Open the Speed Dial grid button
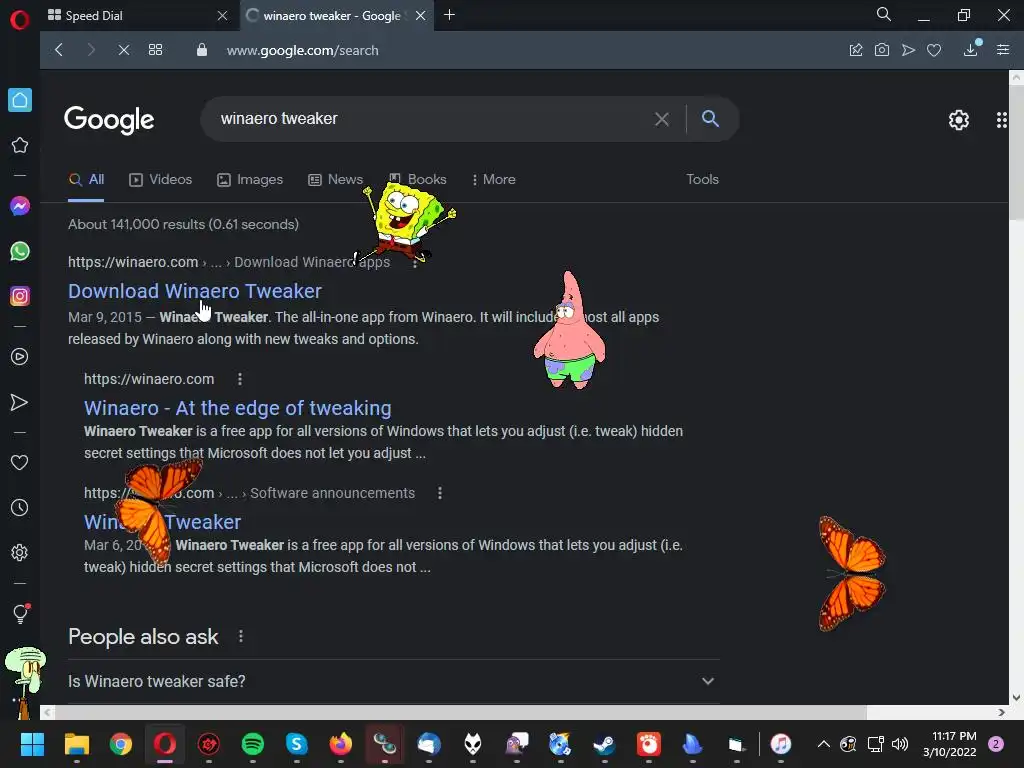Viewport: 1024px width, 768px height. 155,50
